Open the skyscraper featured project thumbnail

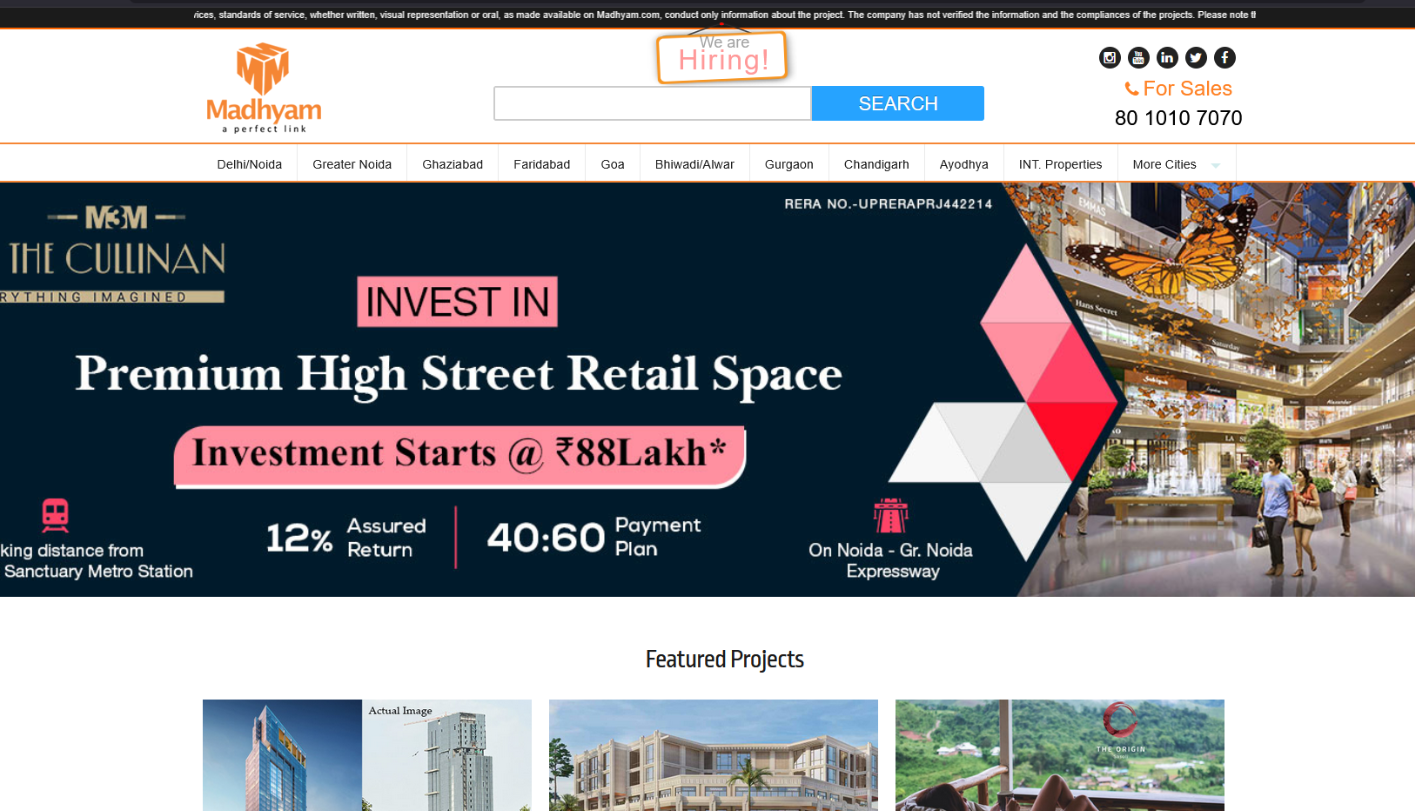pos(367,755)
